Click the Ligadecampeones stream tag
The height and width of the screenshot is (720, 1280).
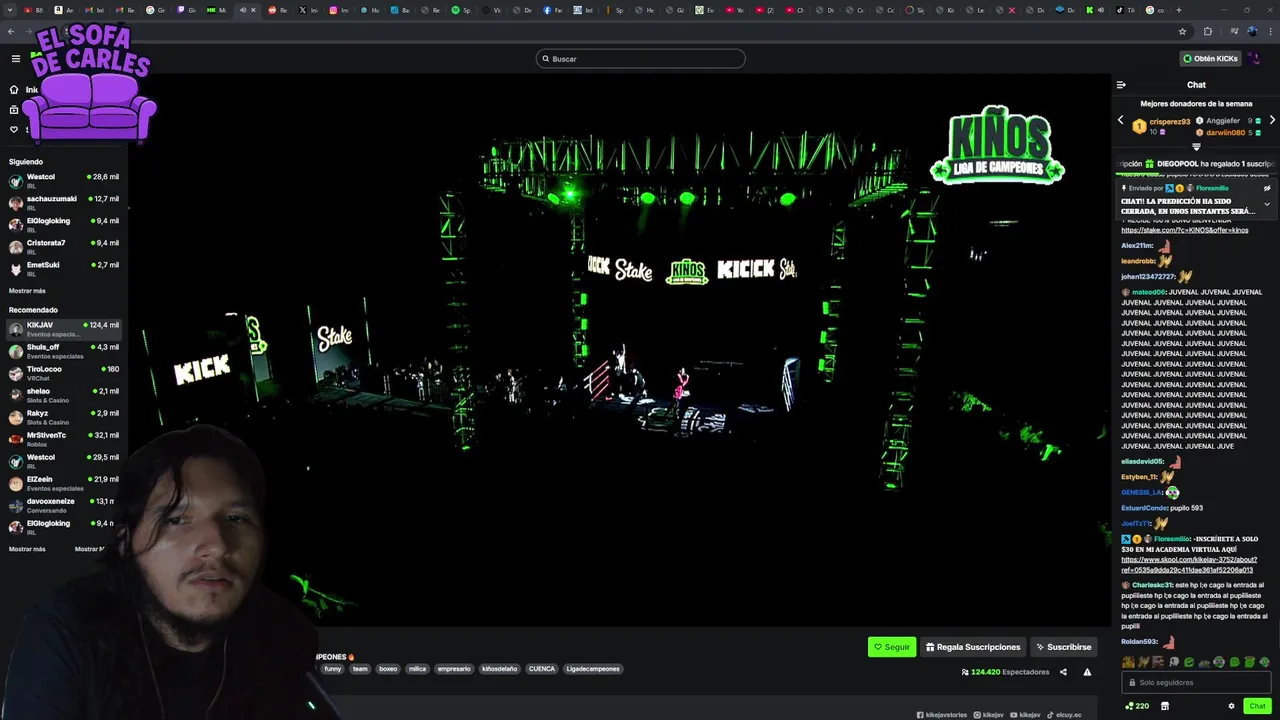click(x=593, y=669)
